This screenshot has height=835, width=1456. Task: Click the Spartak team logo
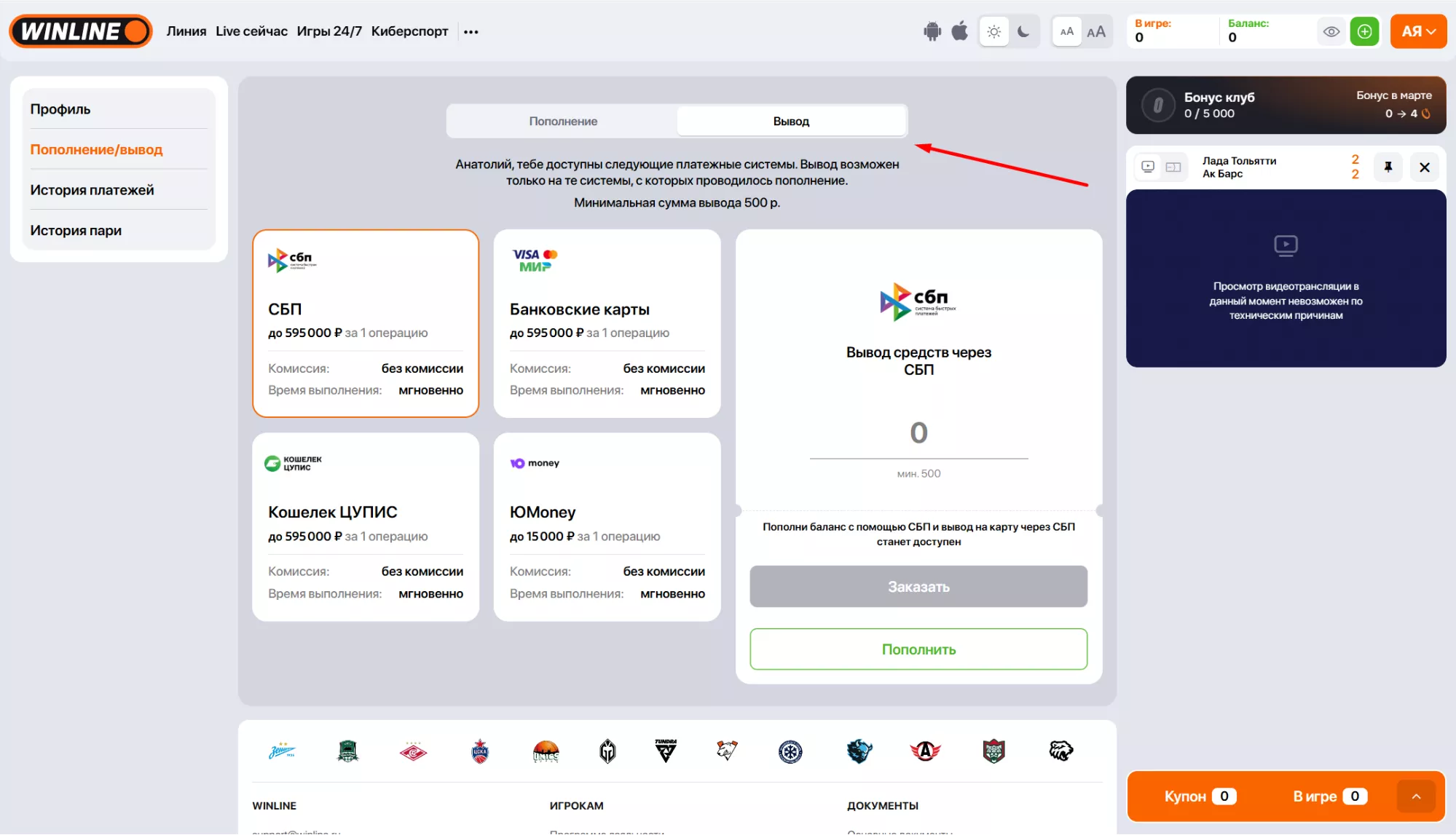tap(413, 751)
